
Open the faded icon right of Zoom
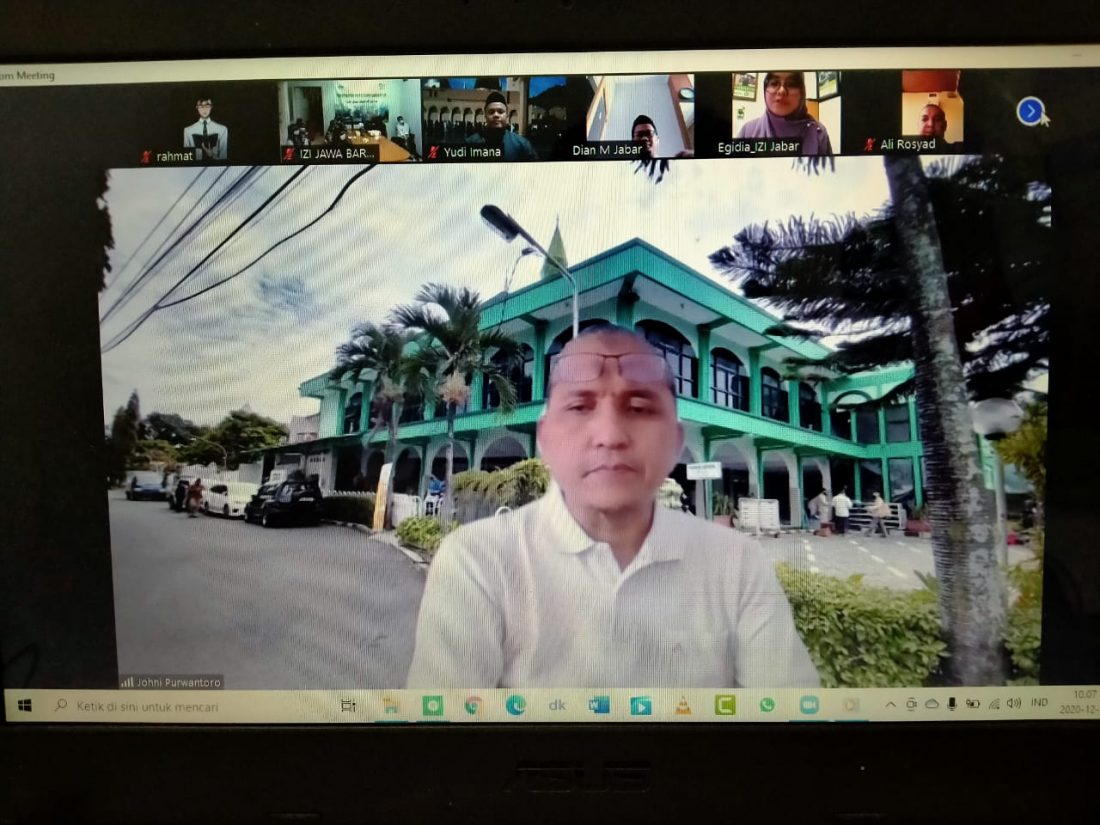[x=851, y=704]
